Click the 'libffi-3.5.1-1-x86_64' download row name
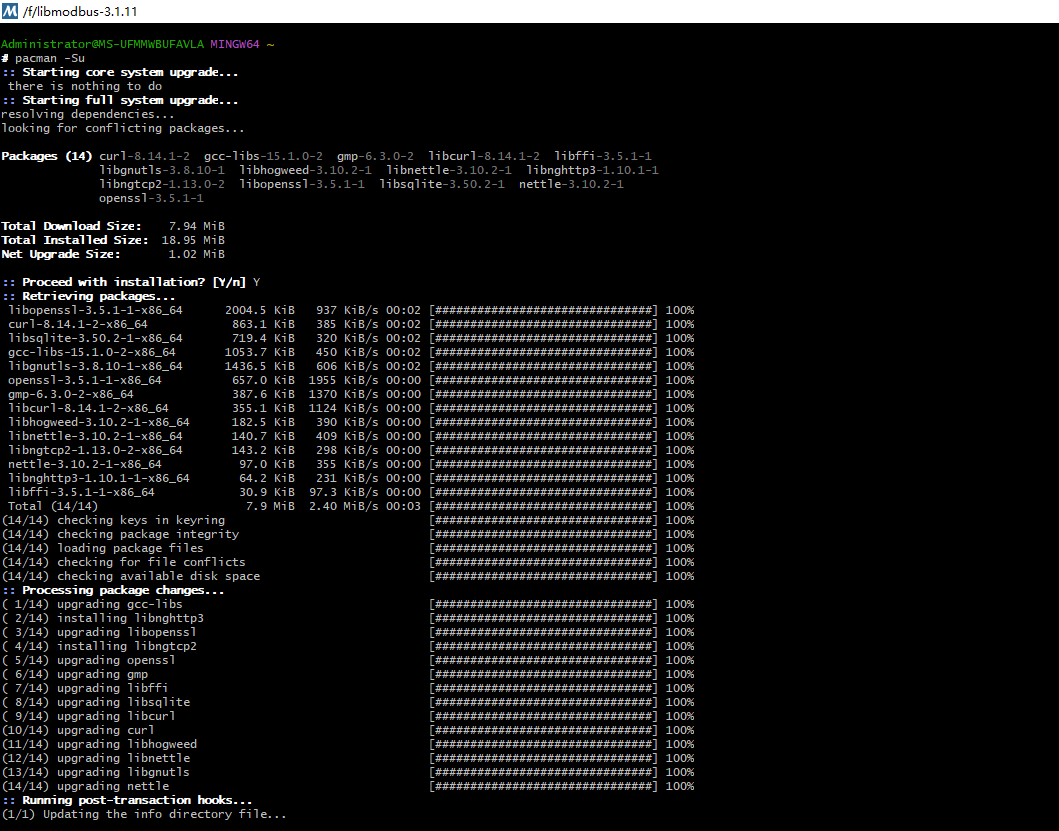This screenshot has width=1059, height=831. (81, 493)
